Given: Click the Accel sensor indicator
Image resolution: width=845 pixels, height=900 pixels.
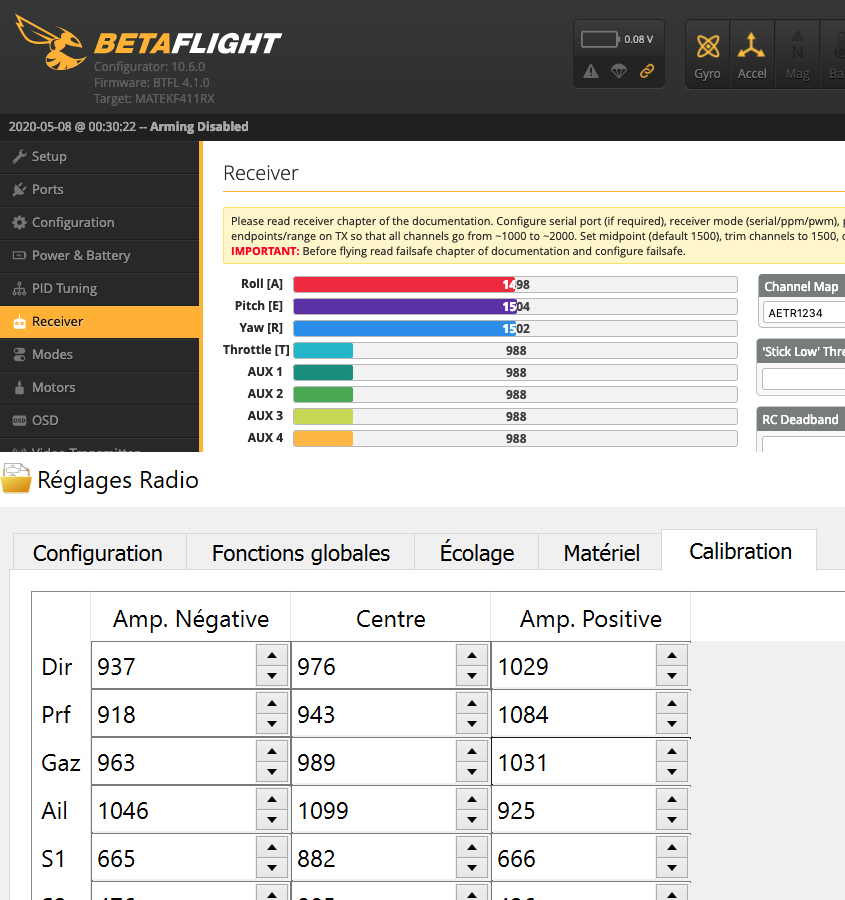Looking at the screenshot, I should coord(752,55).
